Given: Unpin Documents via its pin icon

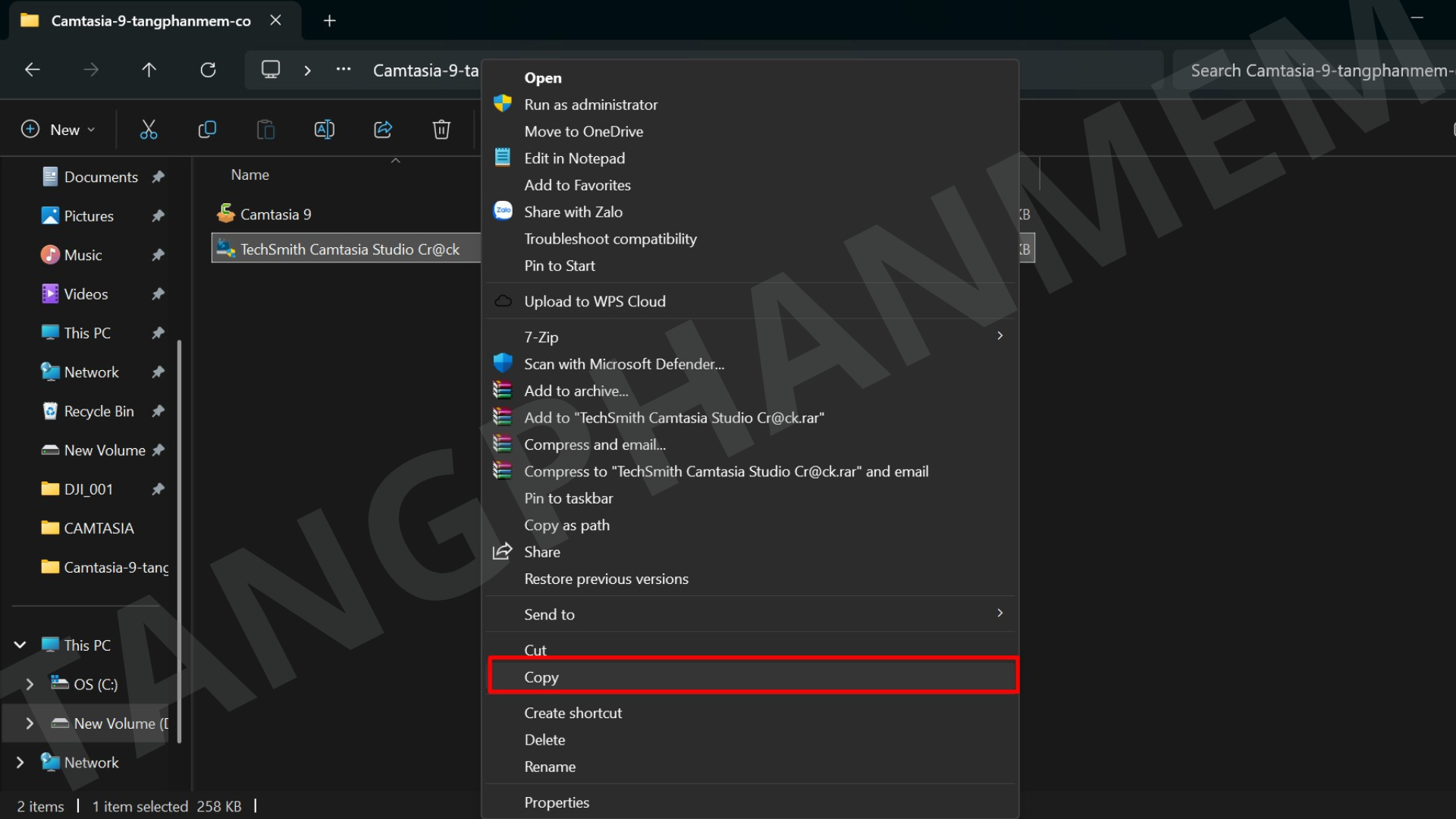Looking at the screenshot, I should point(158,177).
